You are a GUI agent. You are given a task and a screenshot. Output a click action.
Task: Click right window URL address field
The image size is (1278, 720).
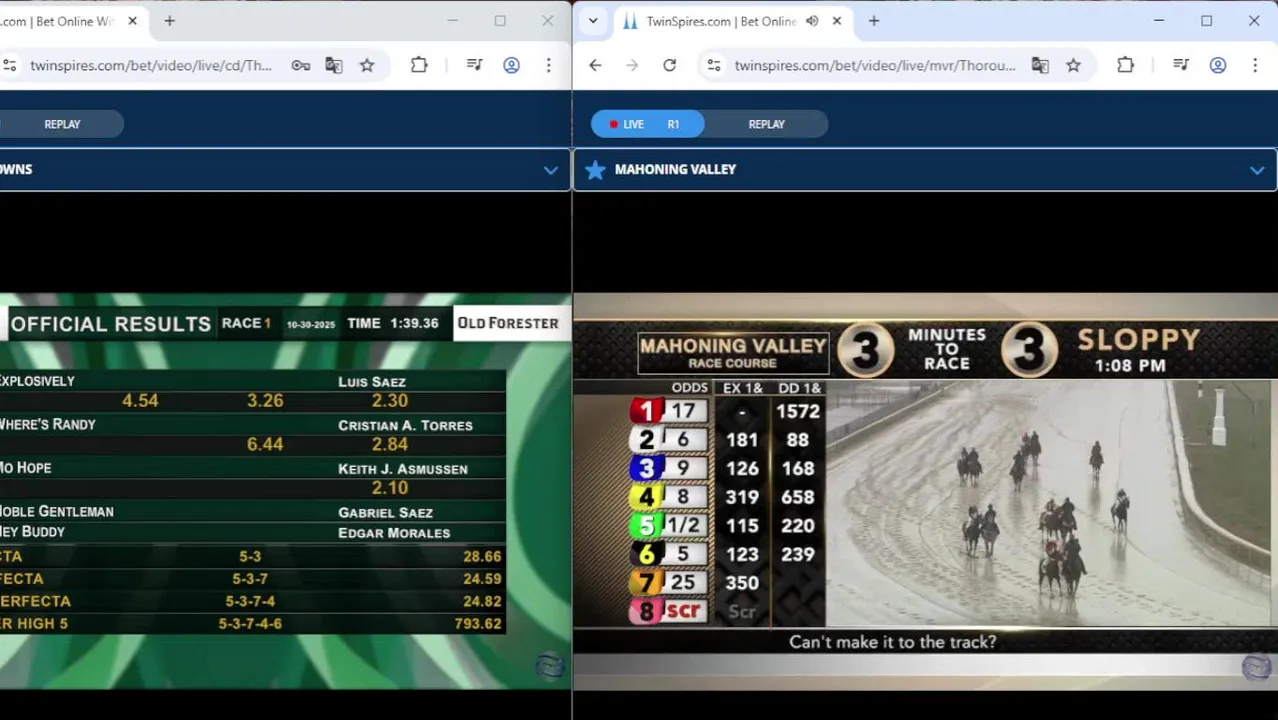point(875,65)
